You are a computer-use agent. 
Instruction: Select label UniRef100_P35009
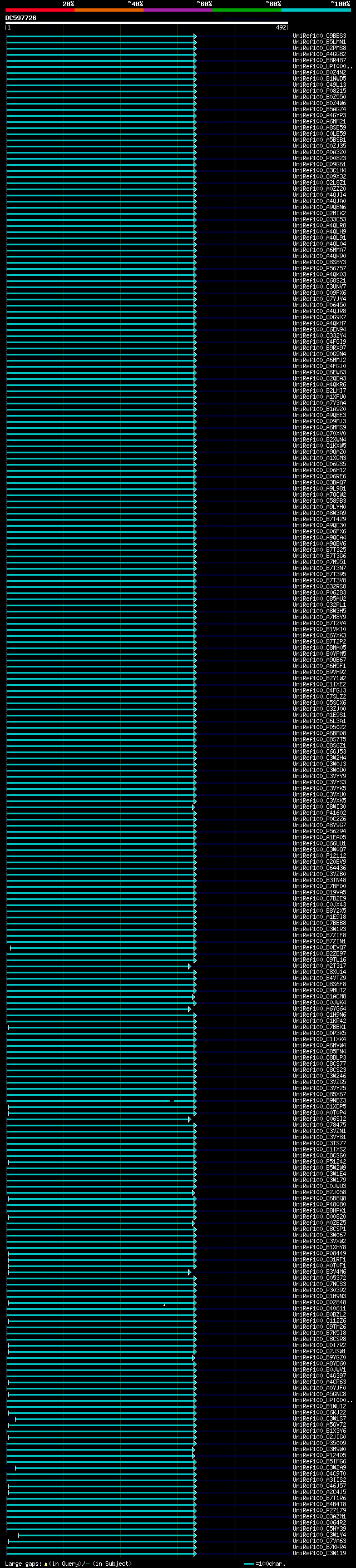[319, 1443]
